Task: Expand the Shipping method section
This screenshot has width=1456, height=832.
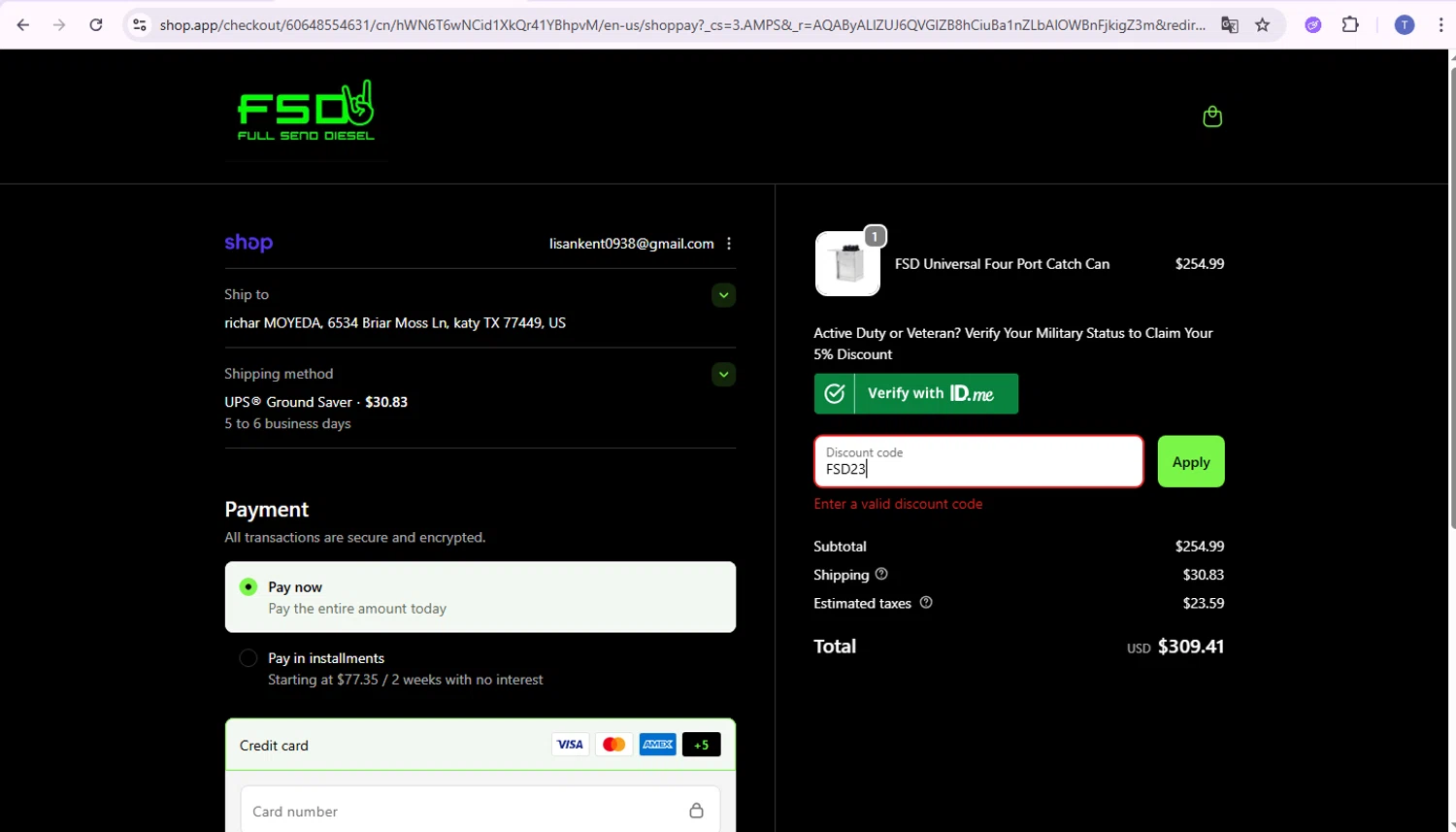Action: 723,375
